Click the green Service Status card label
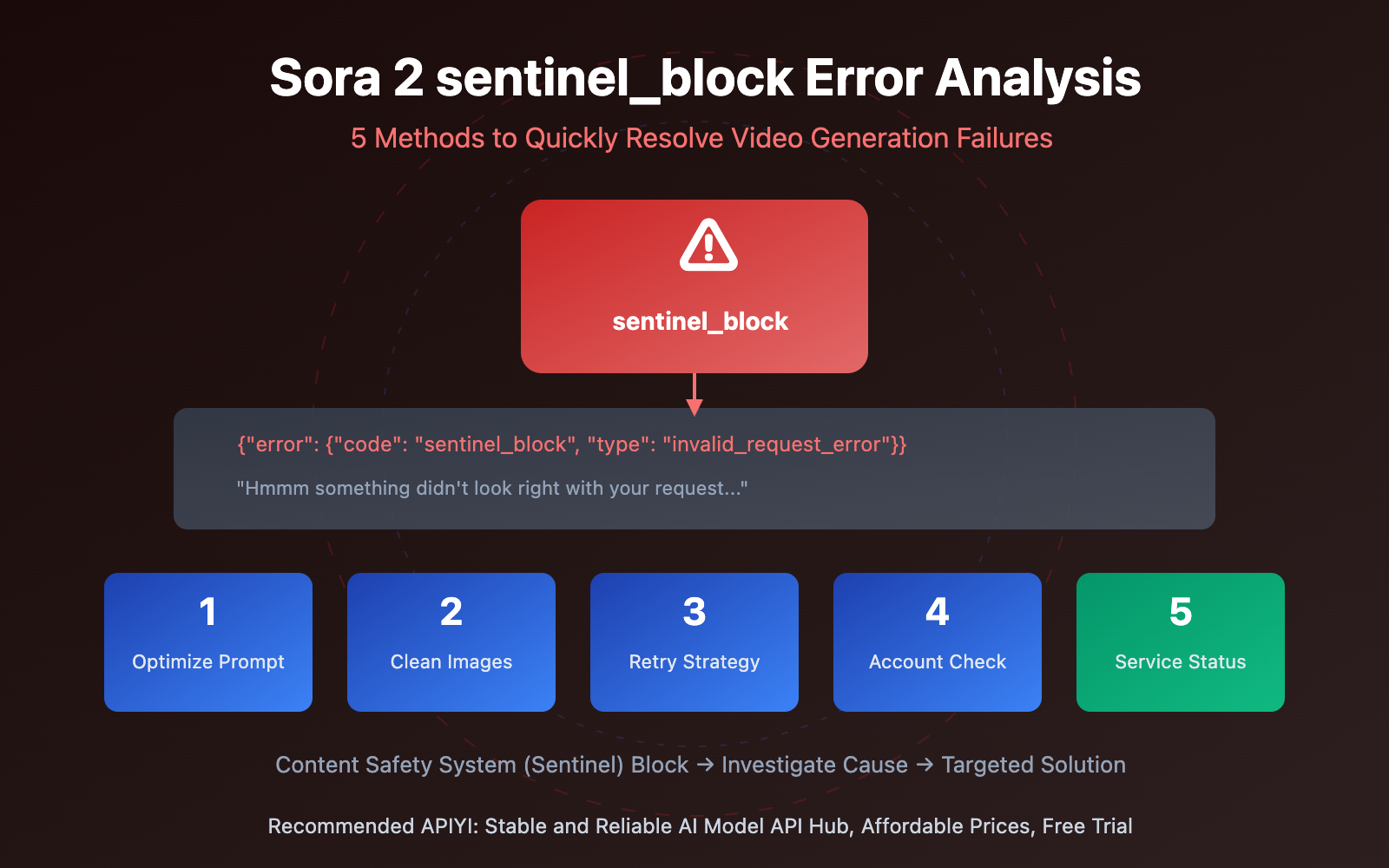 [x=1180, y=662]
